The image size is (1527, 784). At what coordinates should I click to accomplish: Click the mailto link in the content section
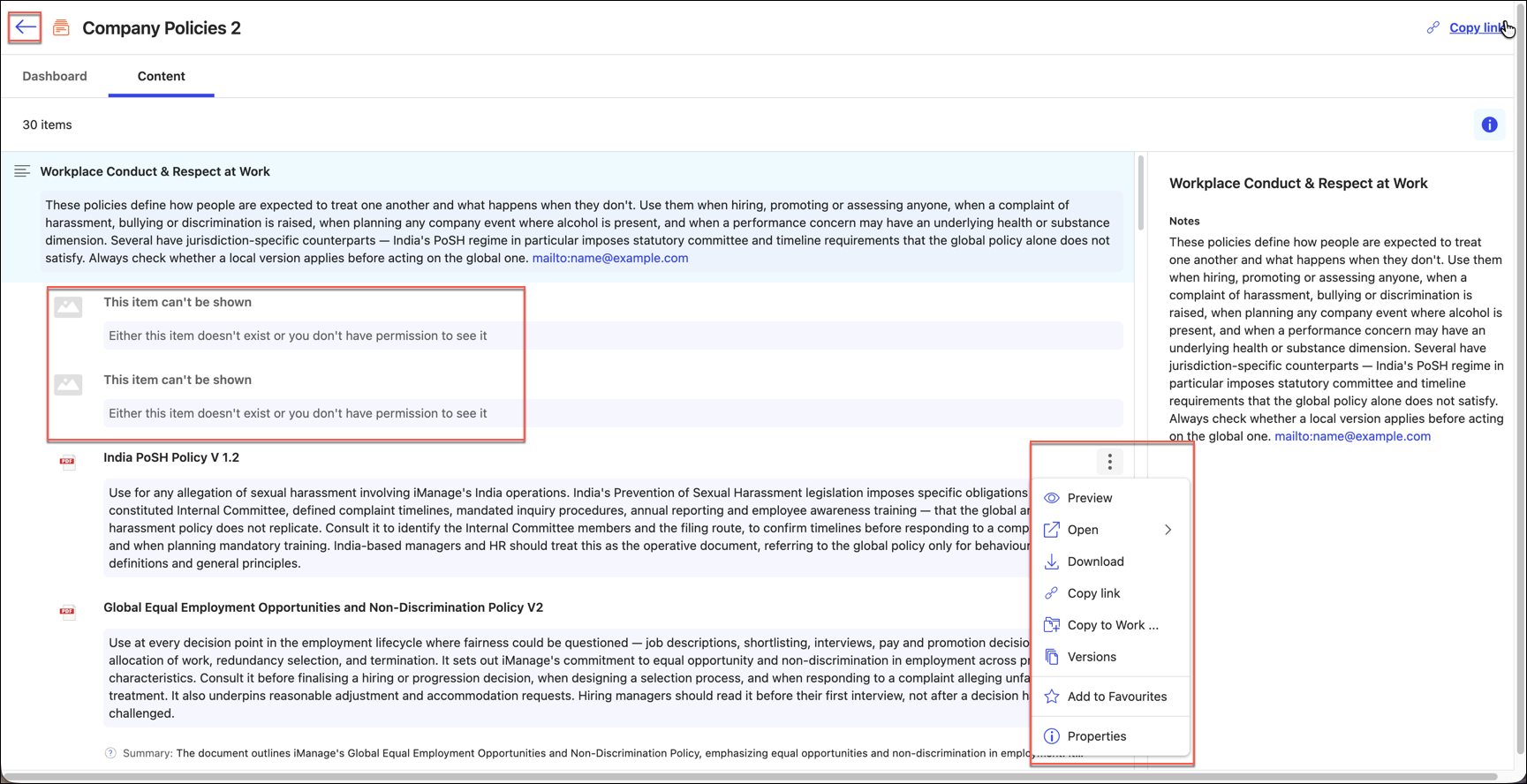(610, 258)
